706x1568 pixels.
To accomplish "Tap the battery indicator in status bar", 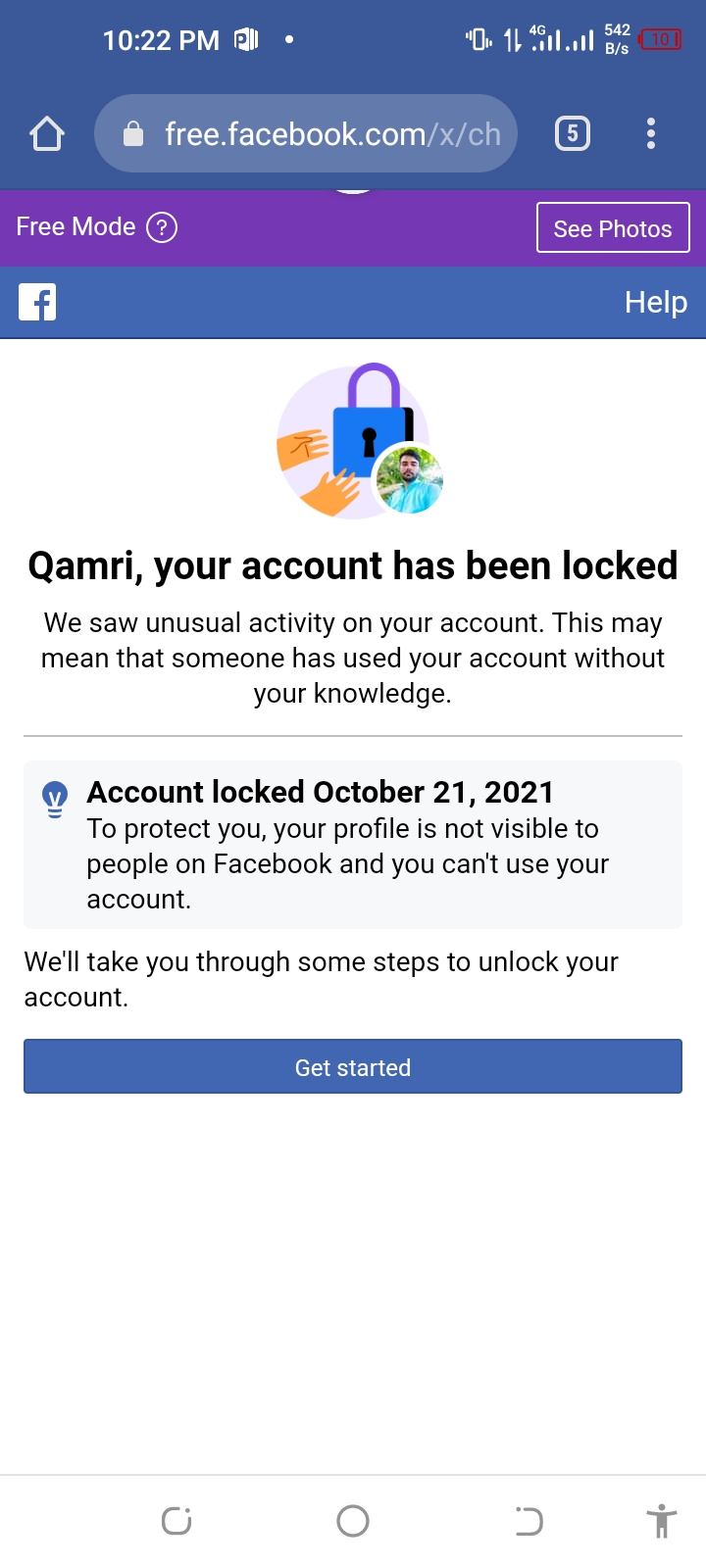I will 660,40.
